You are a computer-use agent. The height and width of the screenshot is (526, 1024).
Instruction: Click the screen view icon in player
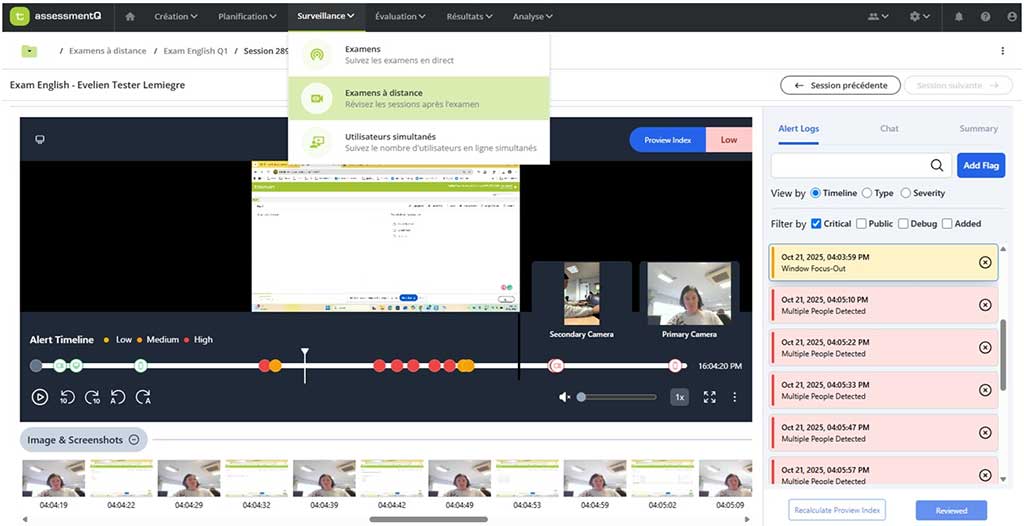(x=40, y=139)
